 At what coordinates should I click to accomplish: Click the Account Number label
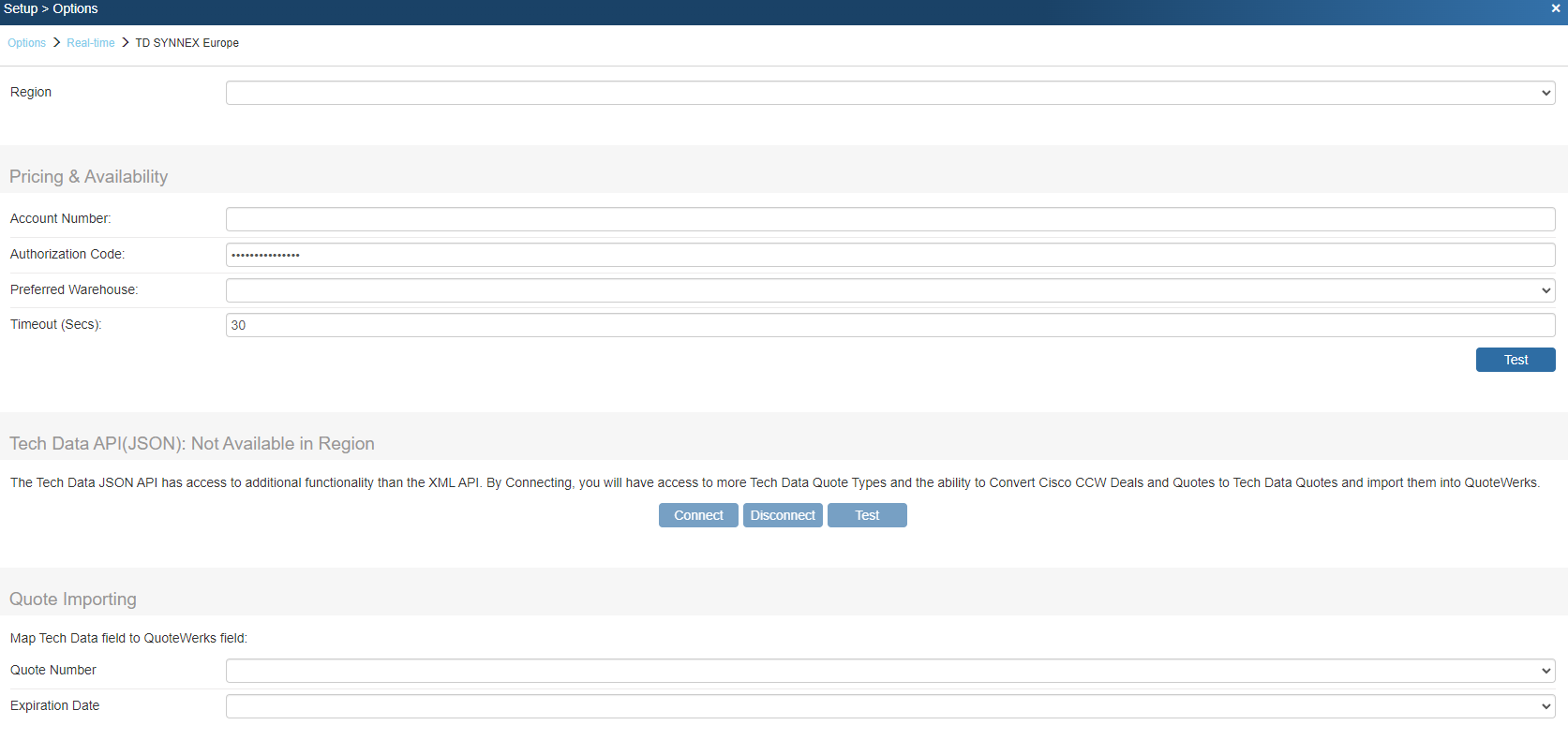click(61, 218)
